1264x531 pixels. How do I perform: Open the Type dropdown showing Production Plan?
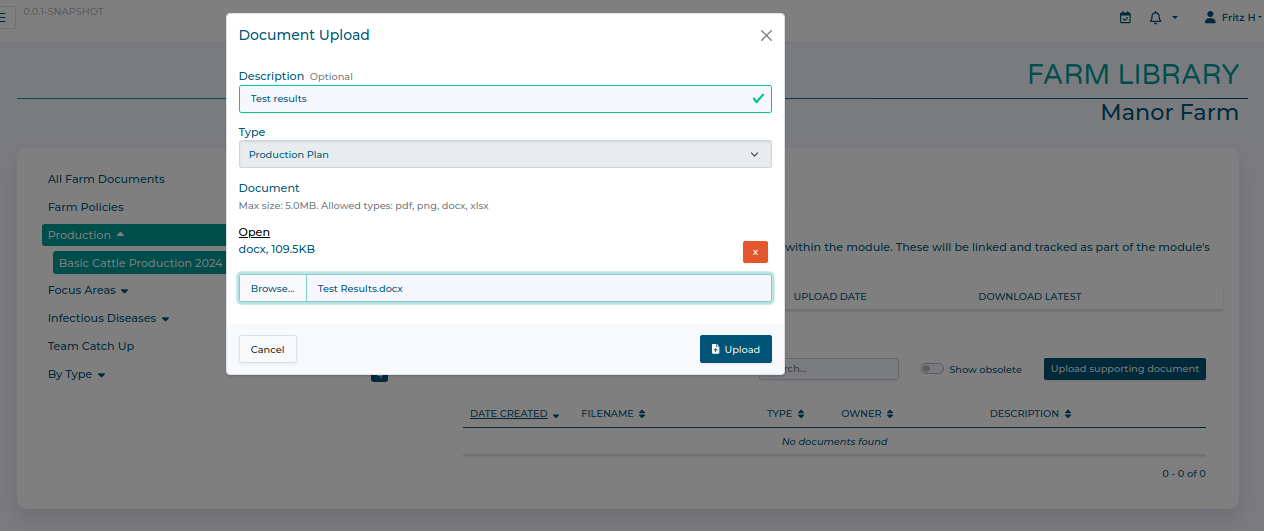[x=504, y=154]
